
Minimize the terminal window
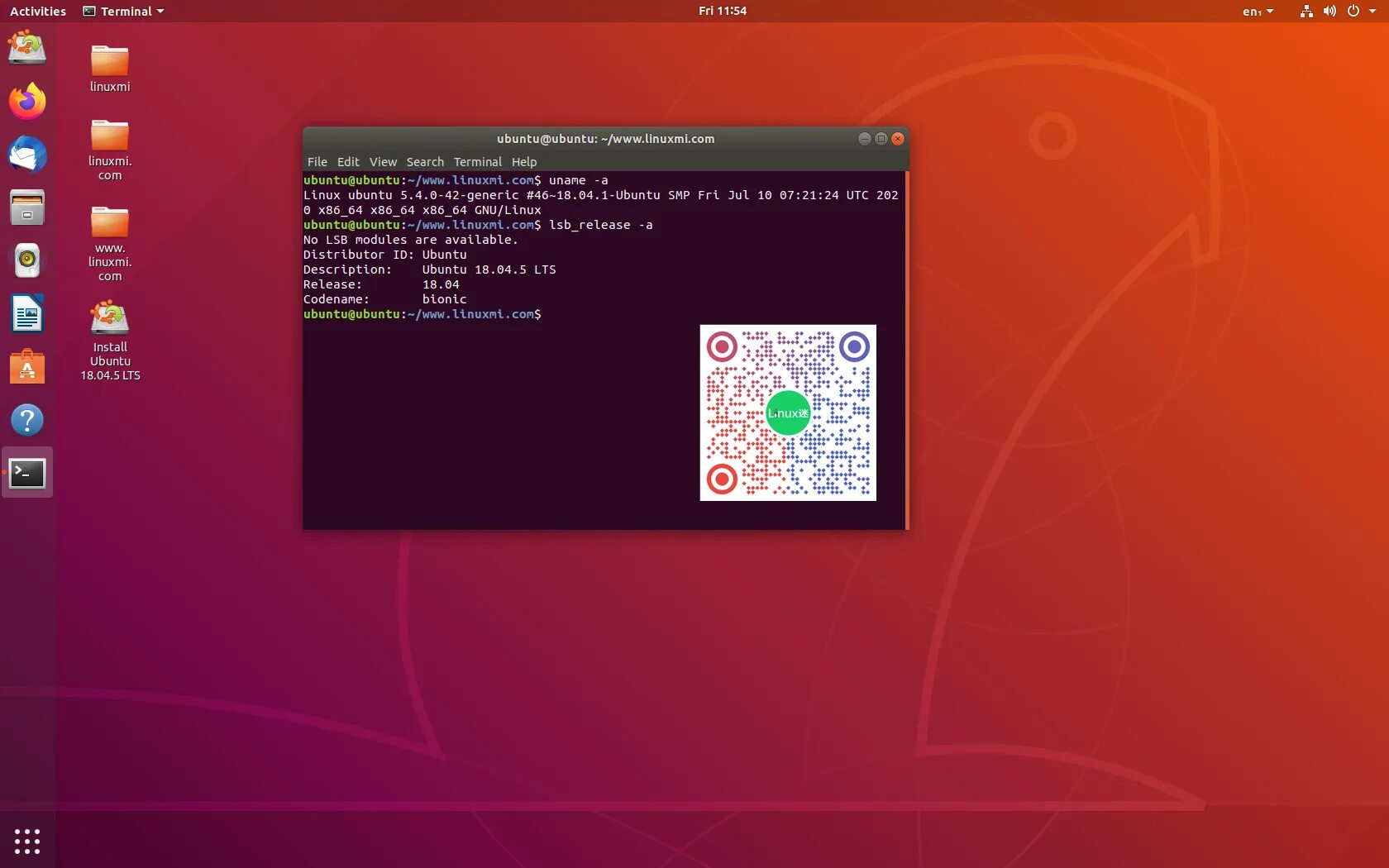[865, 139]
